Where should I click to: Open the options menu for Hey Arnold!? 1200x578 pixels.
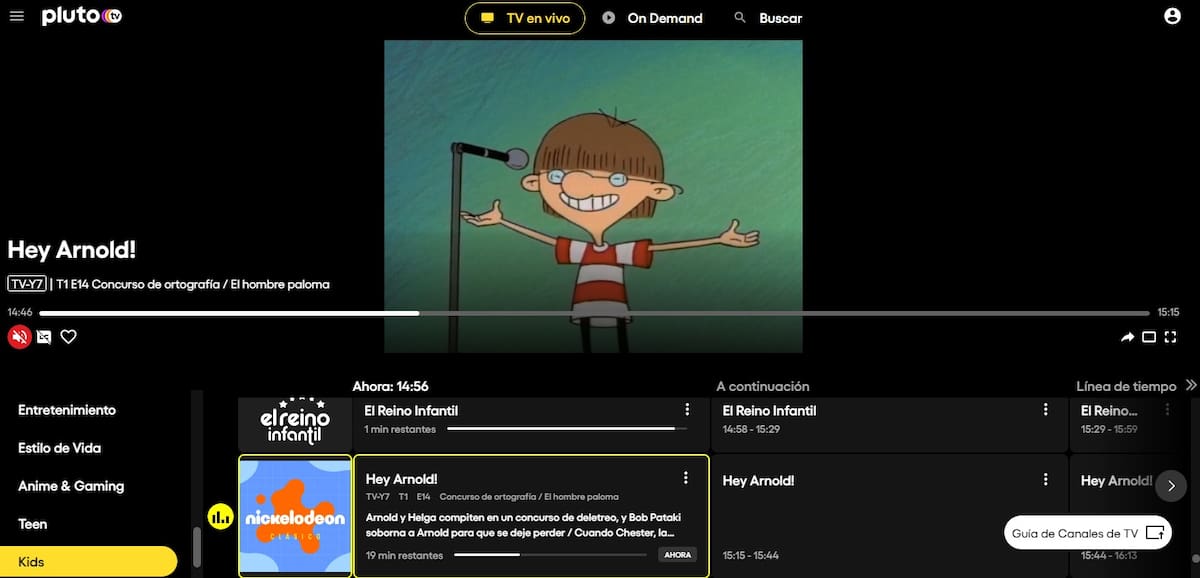pos(687,479)
